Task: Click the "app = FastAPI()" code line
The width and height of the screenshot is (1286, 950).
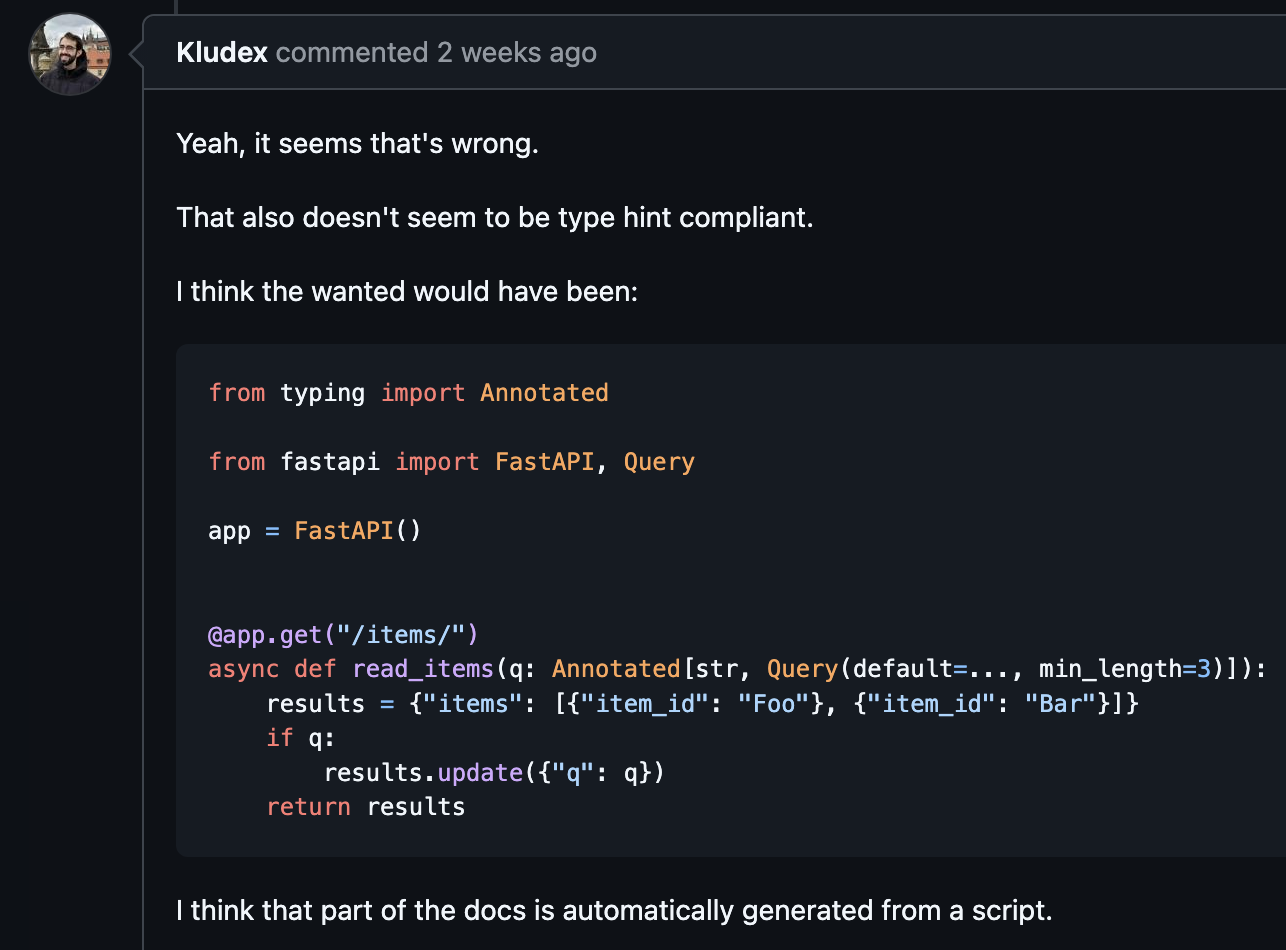Action: [x=315, y=530]
